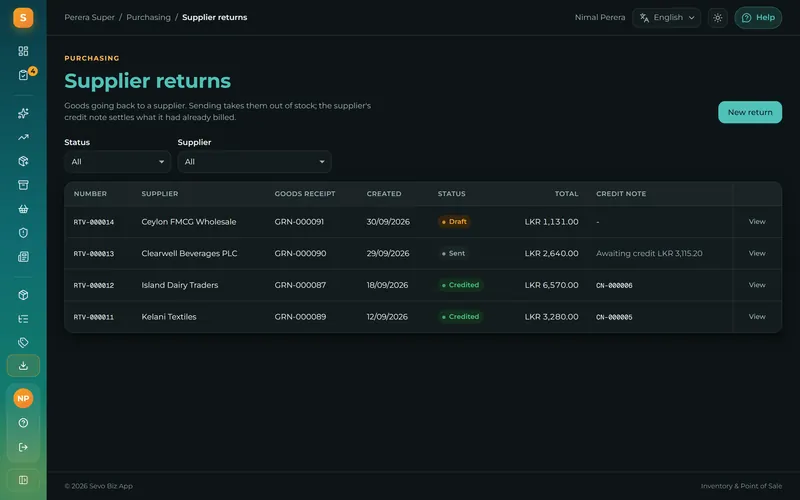Click Credited badge in RTV-000012 row
800x500 pixels.
461,285
